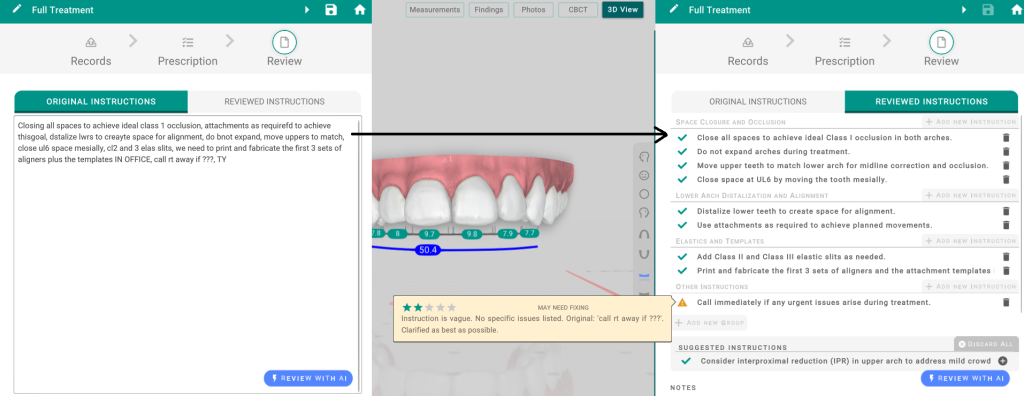1024x396 pixels.
Task: Open the Measurements tab in viewer
Action: coord(435,10)
